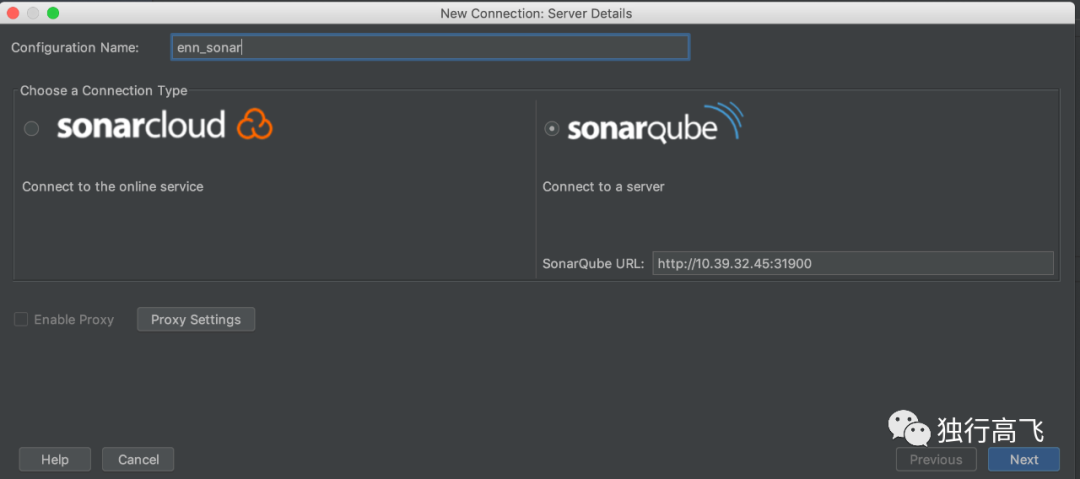Click the orange SonarCloud cloud icon
Screen dimensions: 1080x479
[255, 125]
